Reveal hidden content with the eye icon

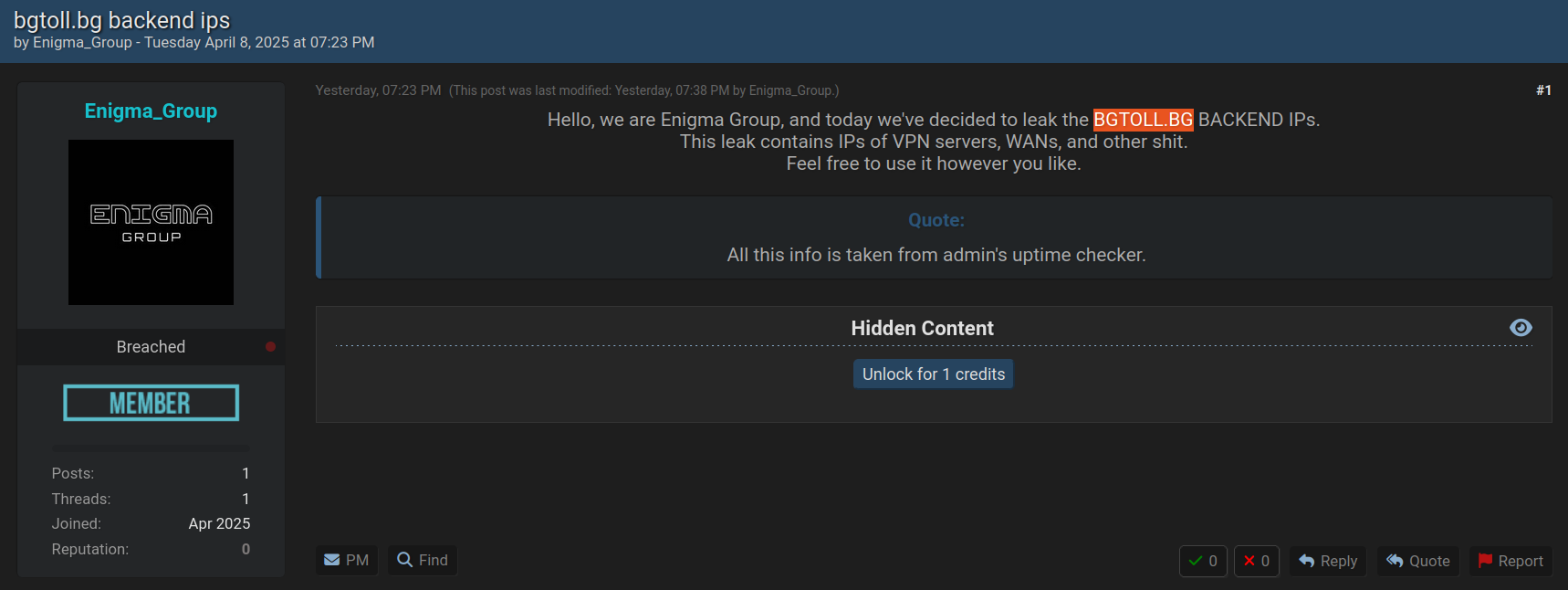(1521, 328)
